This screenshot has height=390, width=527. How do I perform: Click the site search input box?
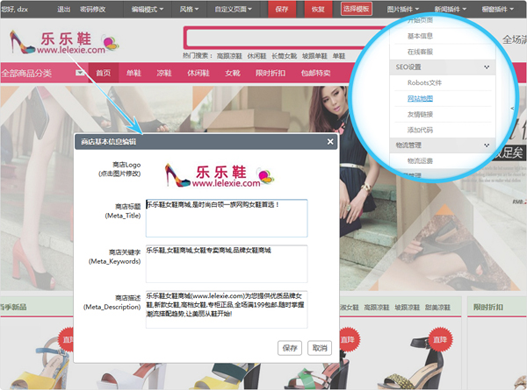coord(286,38)
